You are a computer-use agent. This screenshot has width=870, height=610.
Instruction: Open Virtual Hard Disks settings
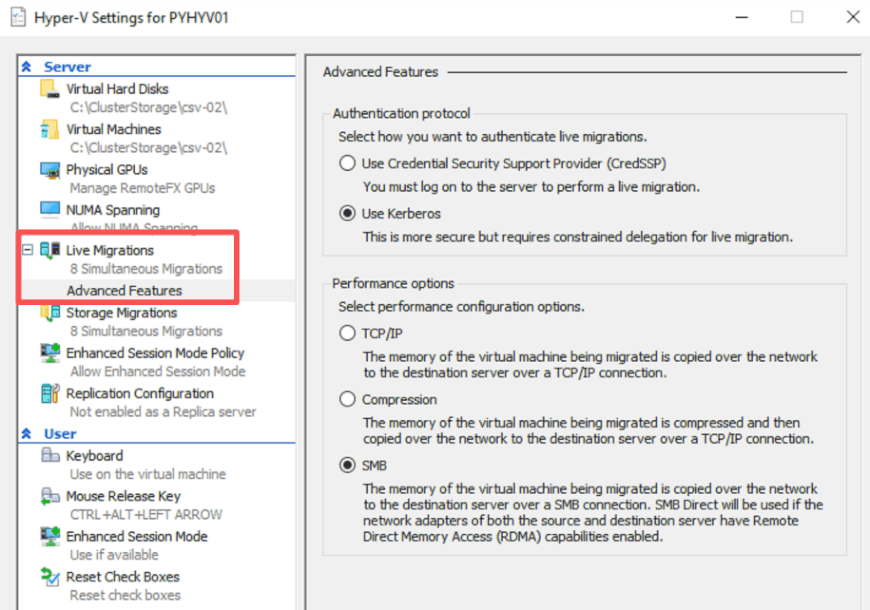pyautogui.click(x=117, y=89)
